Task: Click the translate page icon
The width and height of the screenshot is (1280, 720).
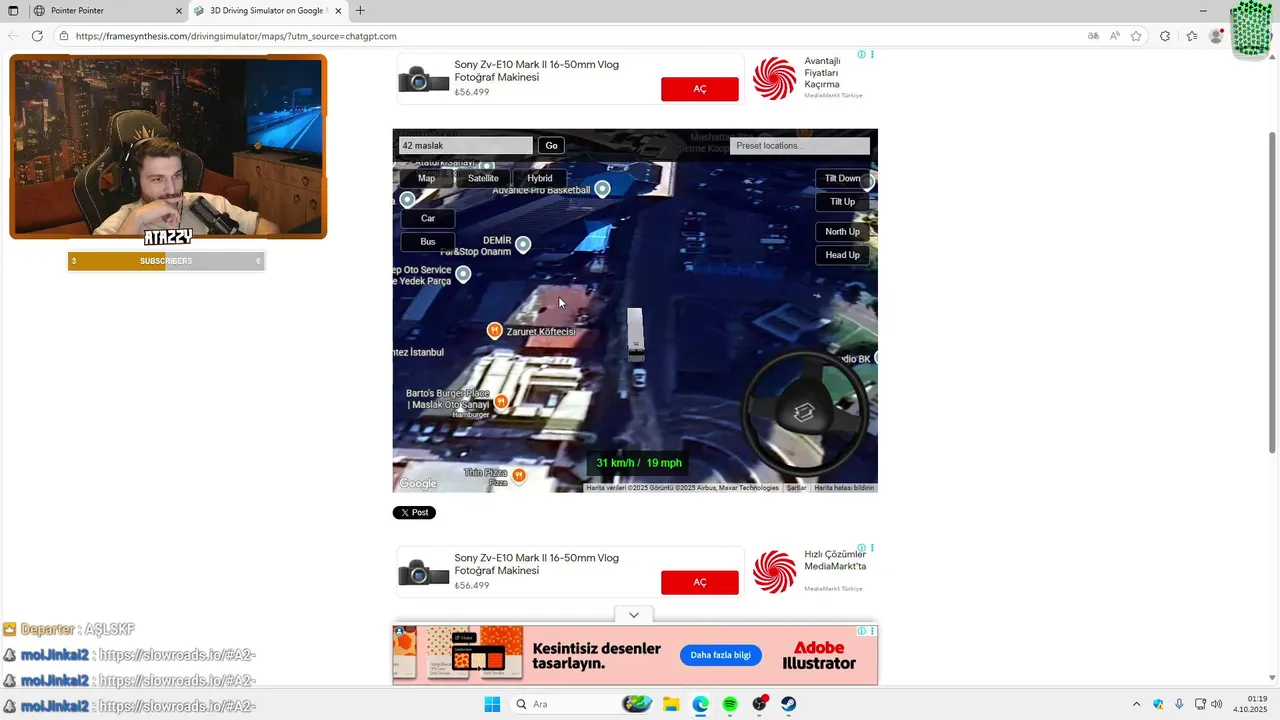Action: 1093,36
